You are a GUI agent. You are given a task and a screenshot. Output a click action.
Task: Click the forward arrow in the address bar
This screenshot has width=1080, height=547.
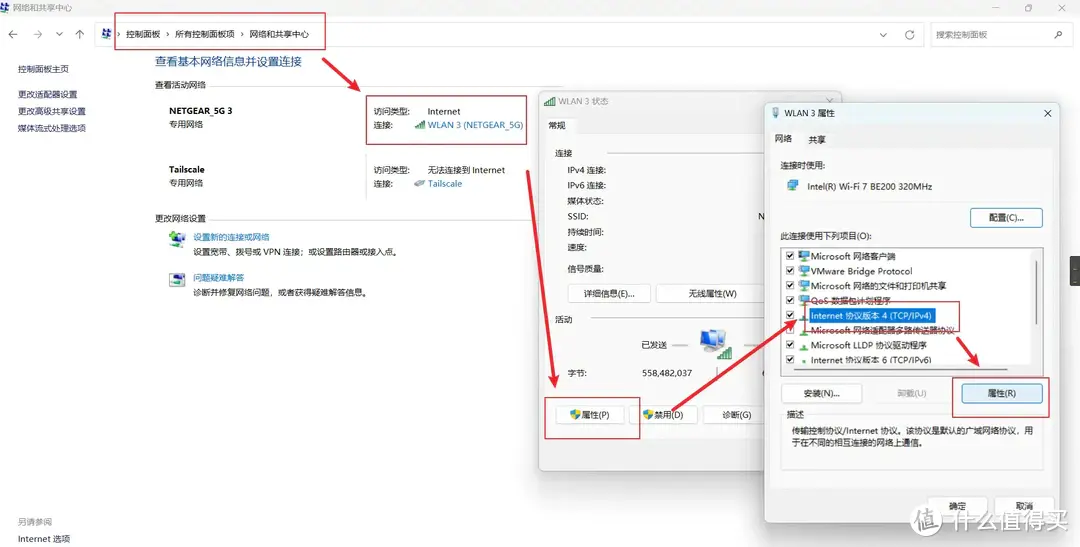pyautogui.click(x=38, y=34)
